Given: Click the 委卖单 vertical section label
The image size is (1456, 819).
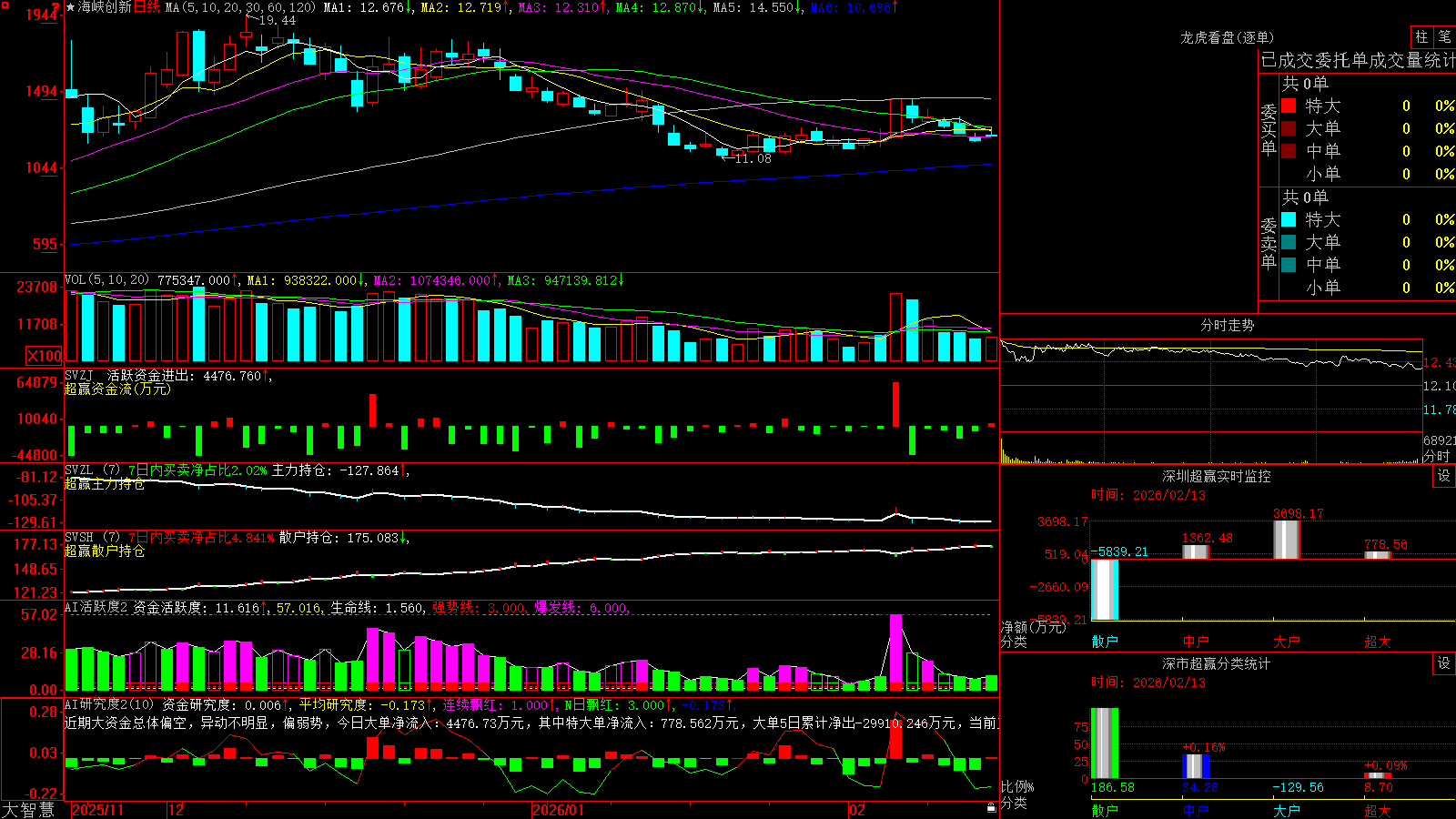Looking at the screenshot, I should (x=1269, y=244).
